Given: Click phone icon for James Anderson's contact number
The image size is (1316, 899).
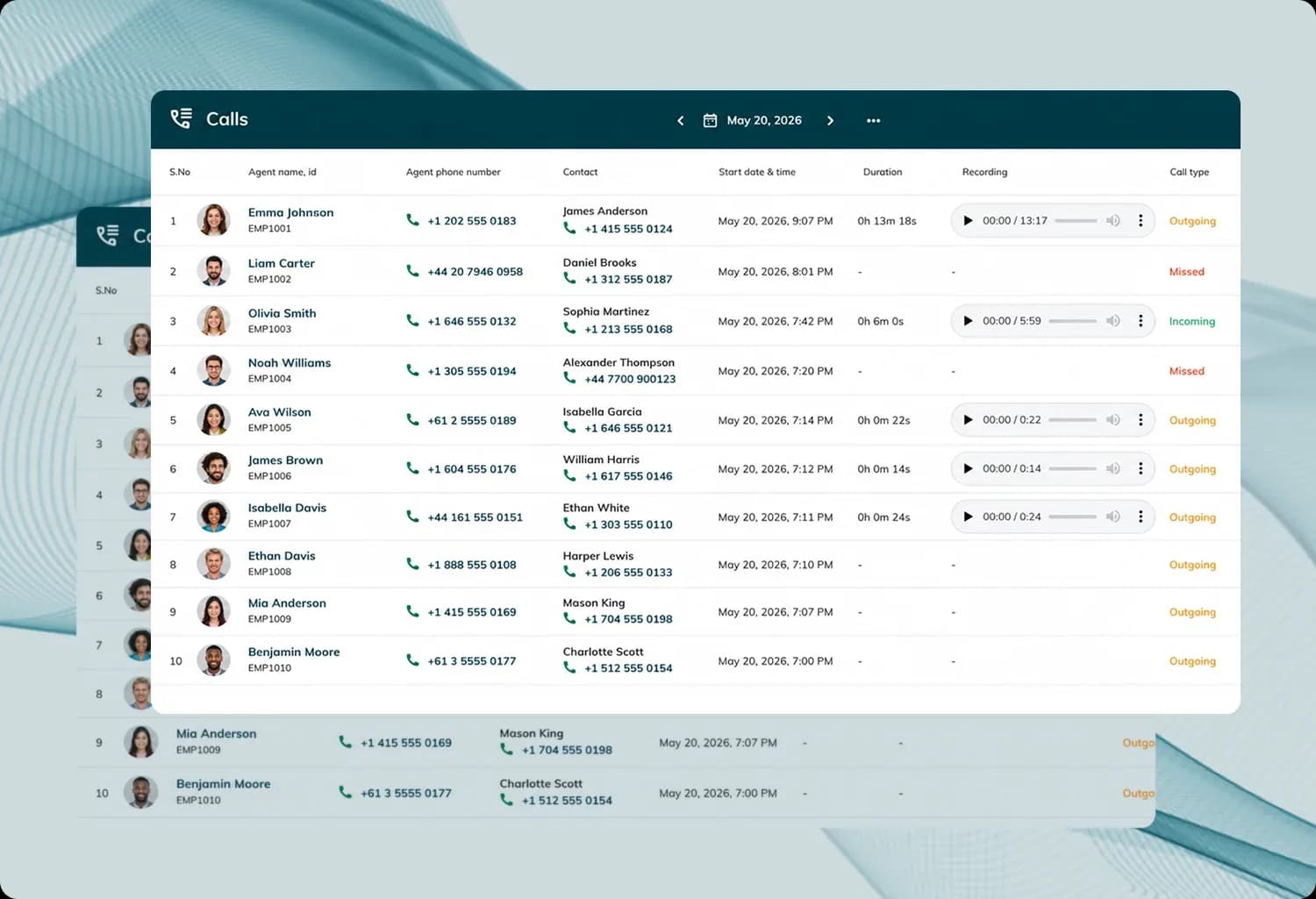Looking at the screenshot, I should (x=569, y=228).
